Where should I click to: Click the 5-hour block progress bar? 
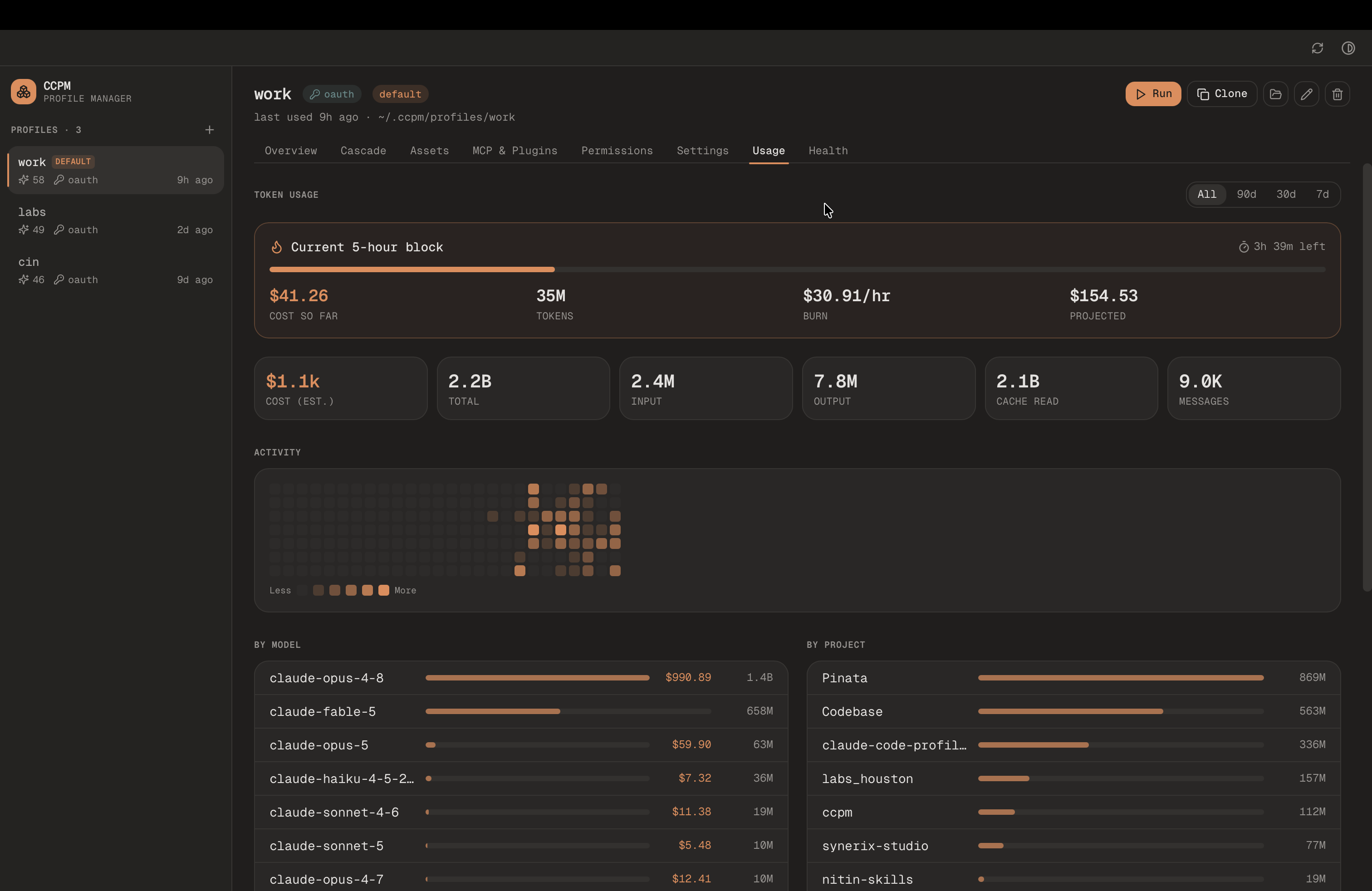[797, 270]
